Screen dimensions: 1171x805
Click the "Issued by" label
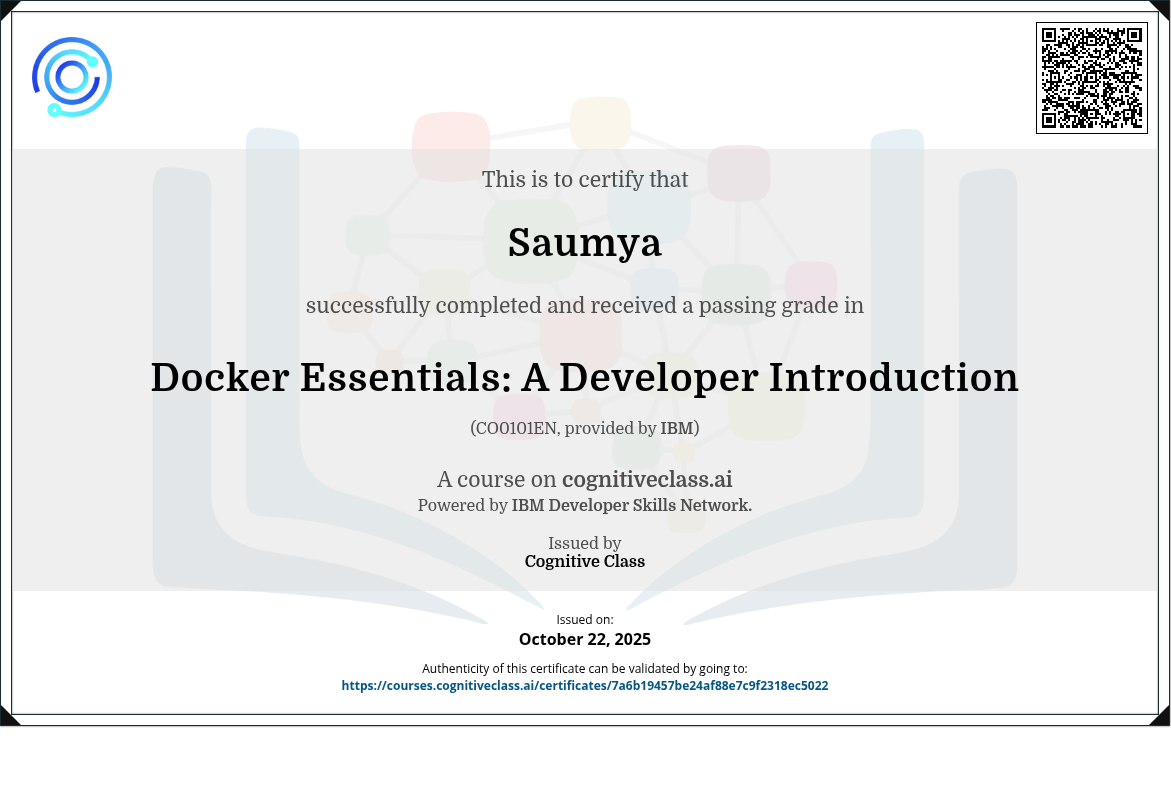tap(585, 543)
